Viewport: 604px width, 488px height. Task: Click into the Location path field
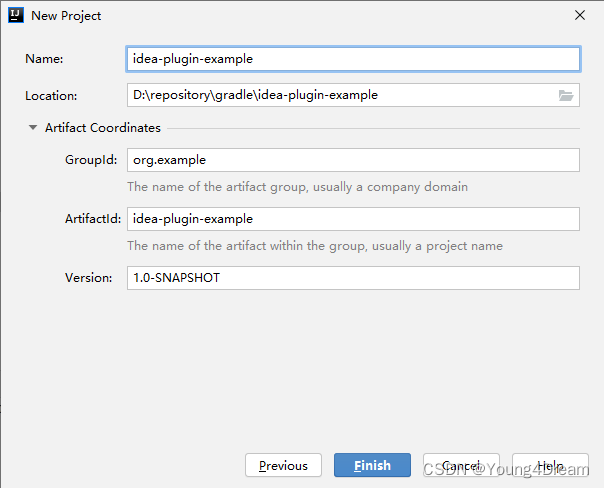[340, 96]
